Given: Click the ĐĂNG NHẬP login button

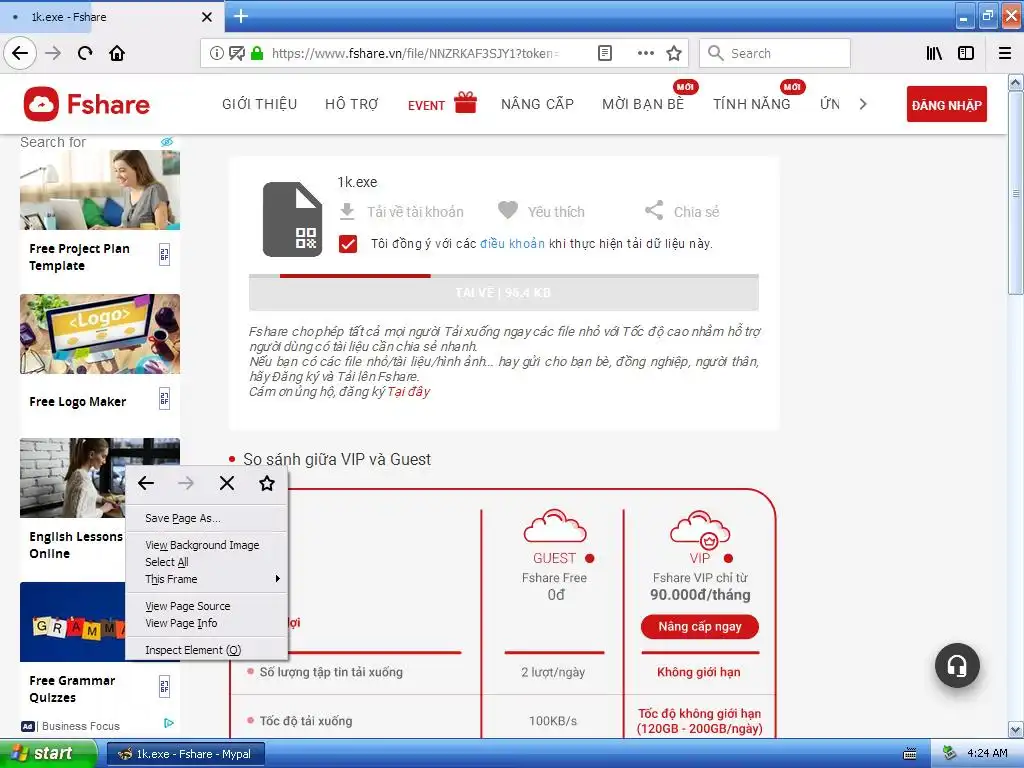Looking at the screenshot, I should coord(946,104).
